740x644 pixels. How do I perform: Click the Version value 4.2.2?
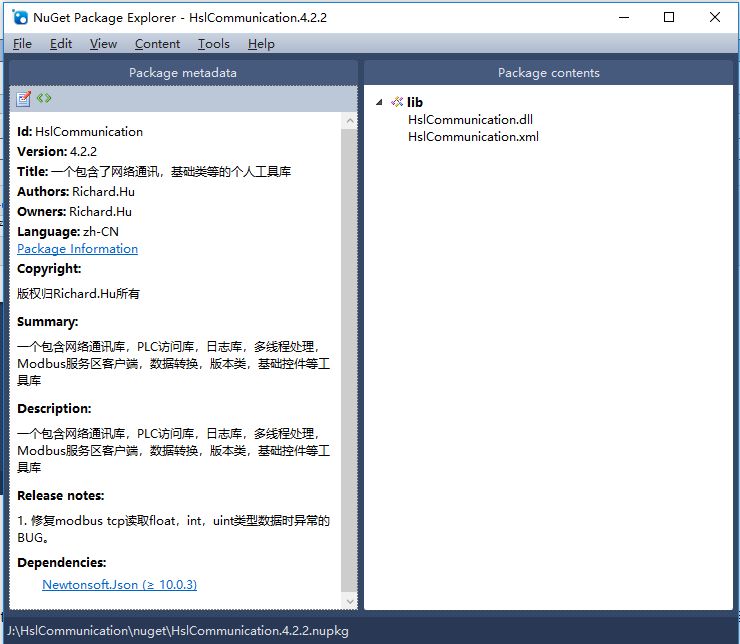click(x=84, y=151)
